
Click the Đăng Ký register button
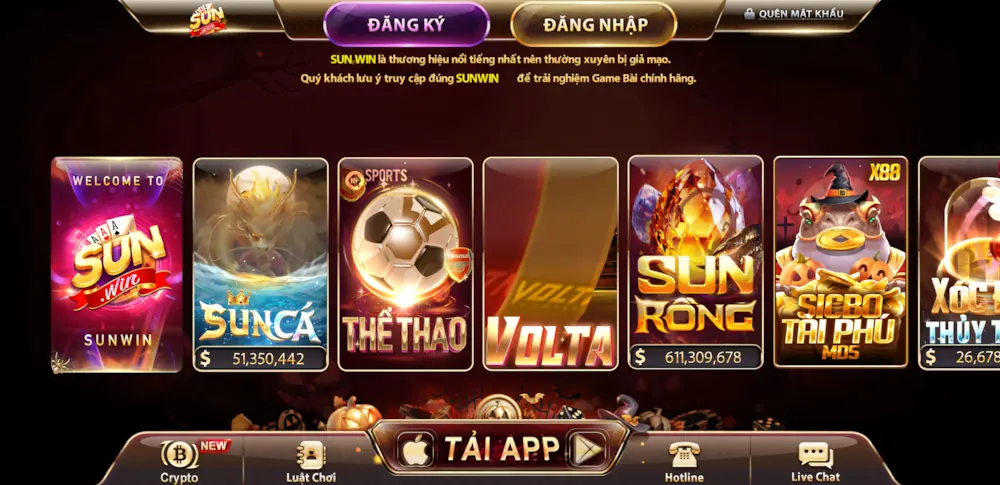pyautogui.click(x=406, y=24)
